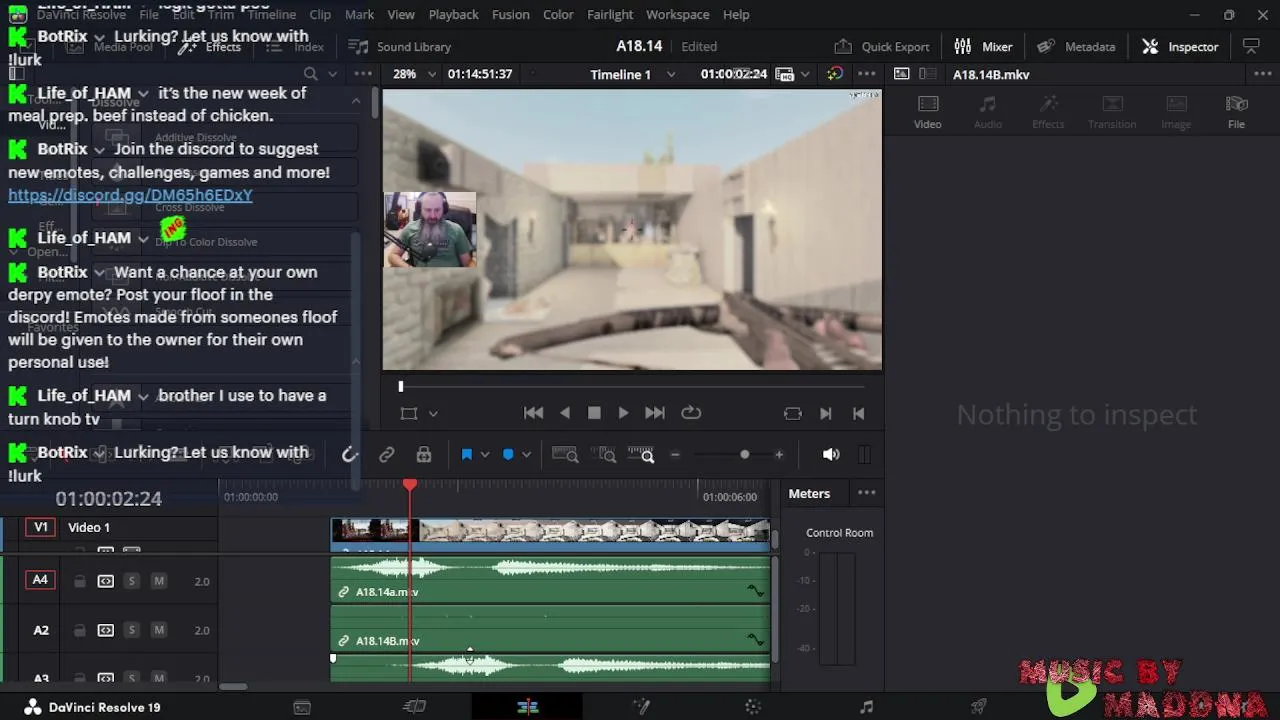Open the viewer options three-dot menu
The height and width of the screenshot is (720, 1280).
coord(867,74)
